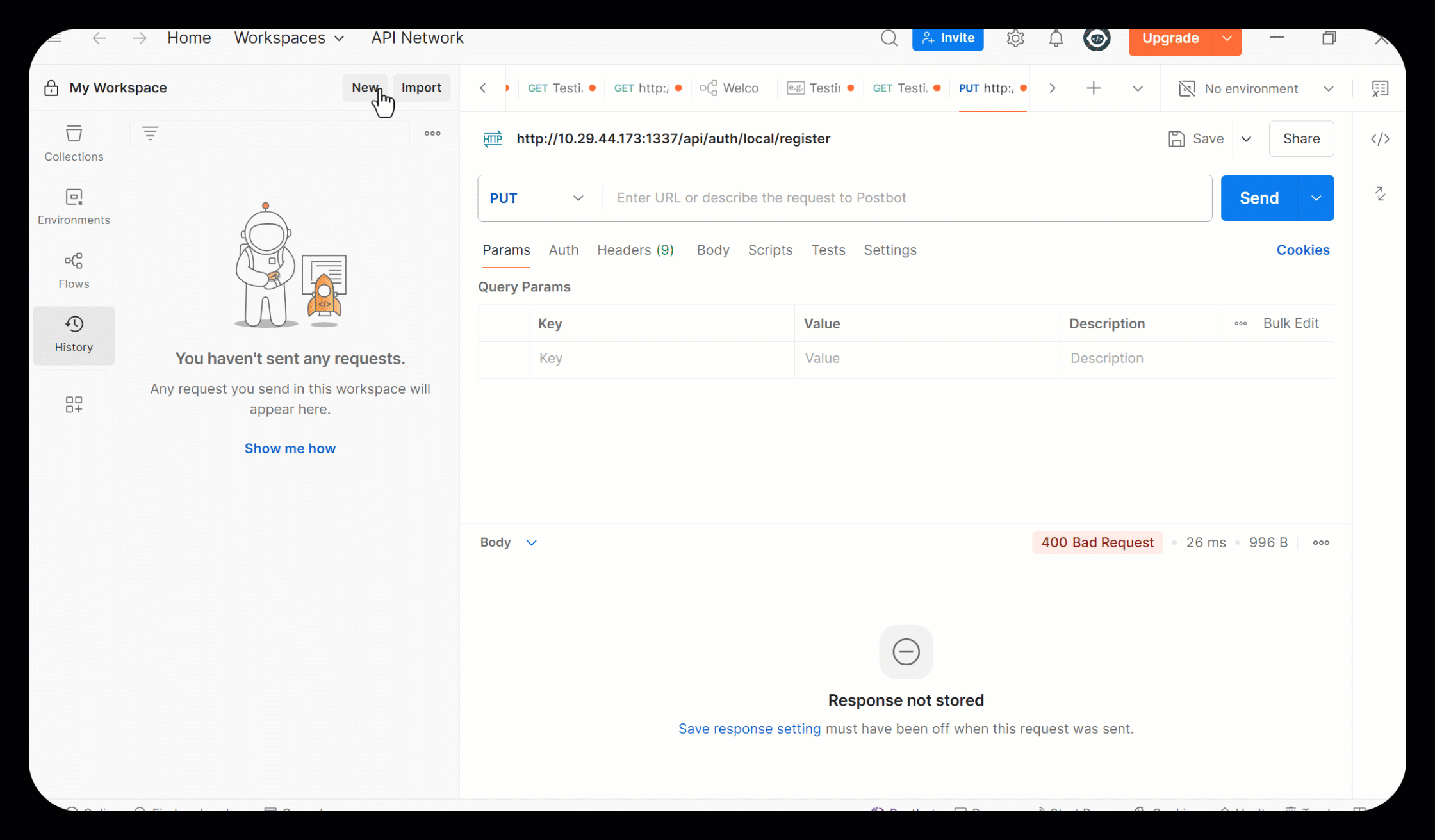Click the Upgrade button

coord(1170,38)
